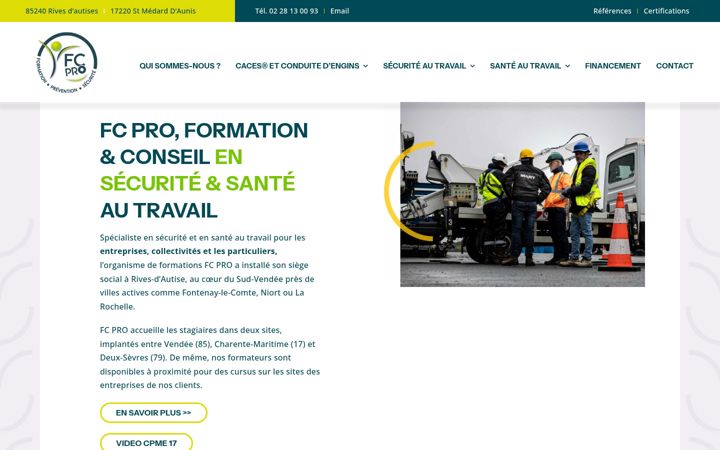Screen dimensions: 720x450
Task: Expand the Sécurité au travail chevron
Action: (472, 66)
